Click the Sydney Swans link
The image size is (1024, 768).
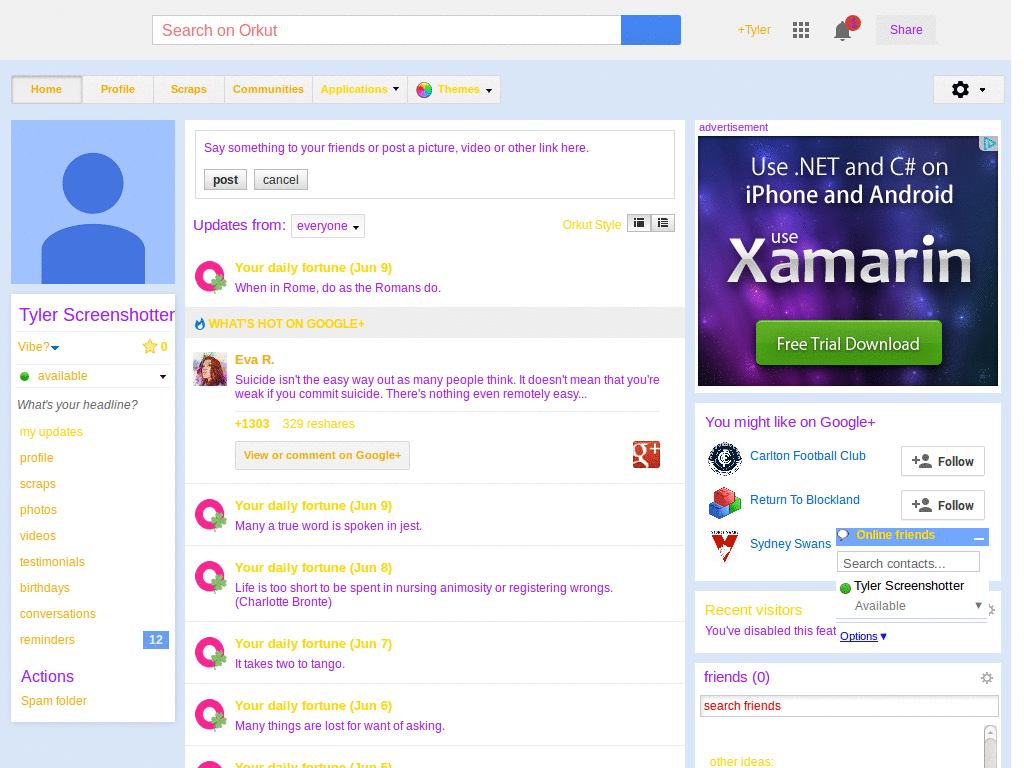[x=790, y=544]
